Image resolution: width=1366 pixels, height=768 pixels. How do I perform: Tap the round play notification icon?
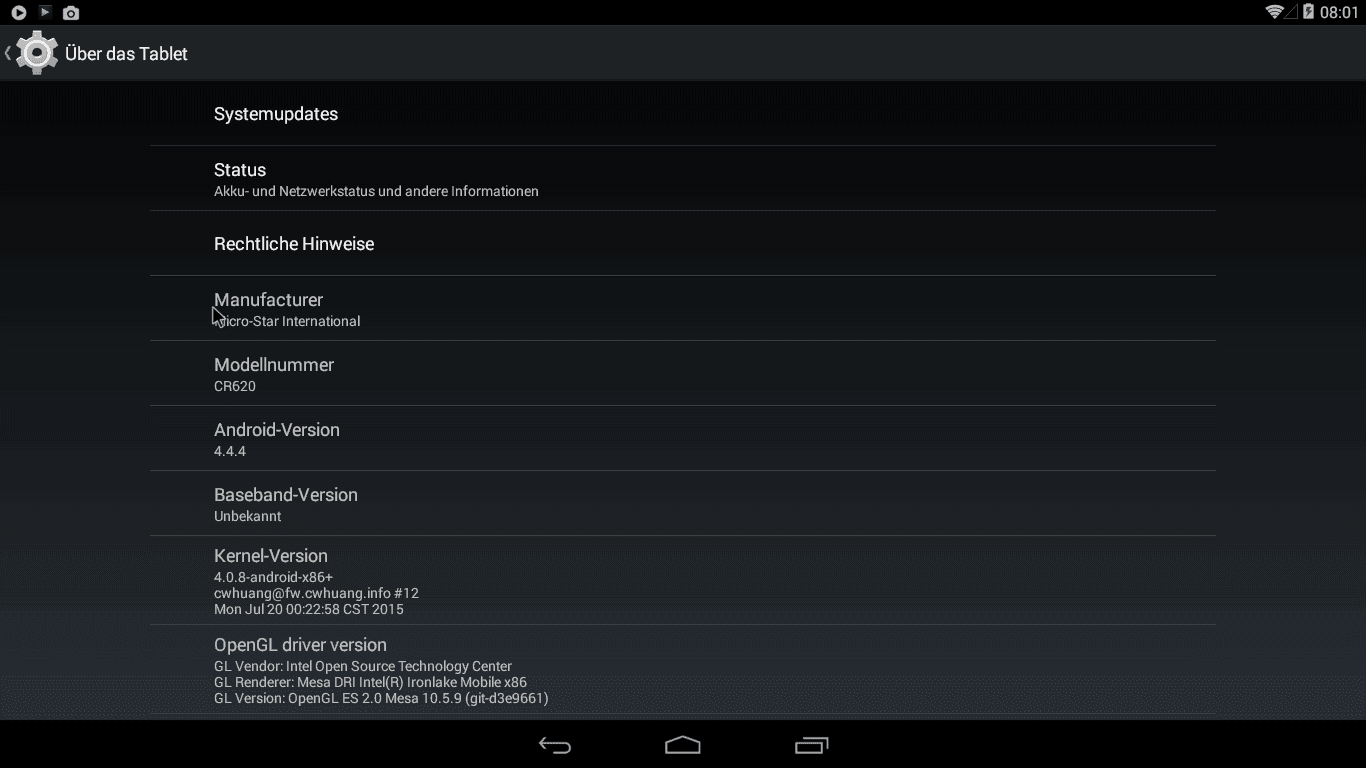18,13
